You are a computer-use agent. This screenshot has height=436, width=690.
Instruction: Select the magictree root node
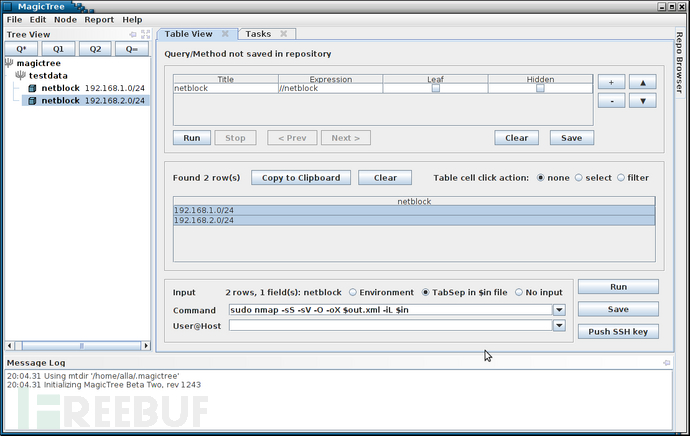click(38, 63)
